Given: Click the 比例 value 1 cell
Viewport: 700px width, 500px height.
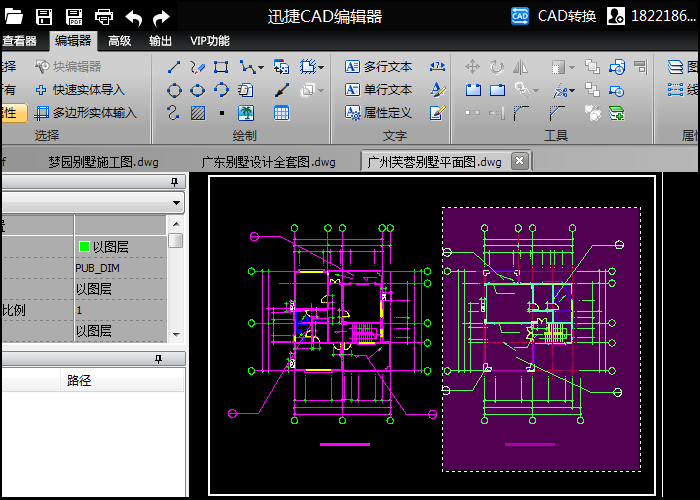Looking at the screenshot, I should point(121,310).
